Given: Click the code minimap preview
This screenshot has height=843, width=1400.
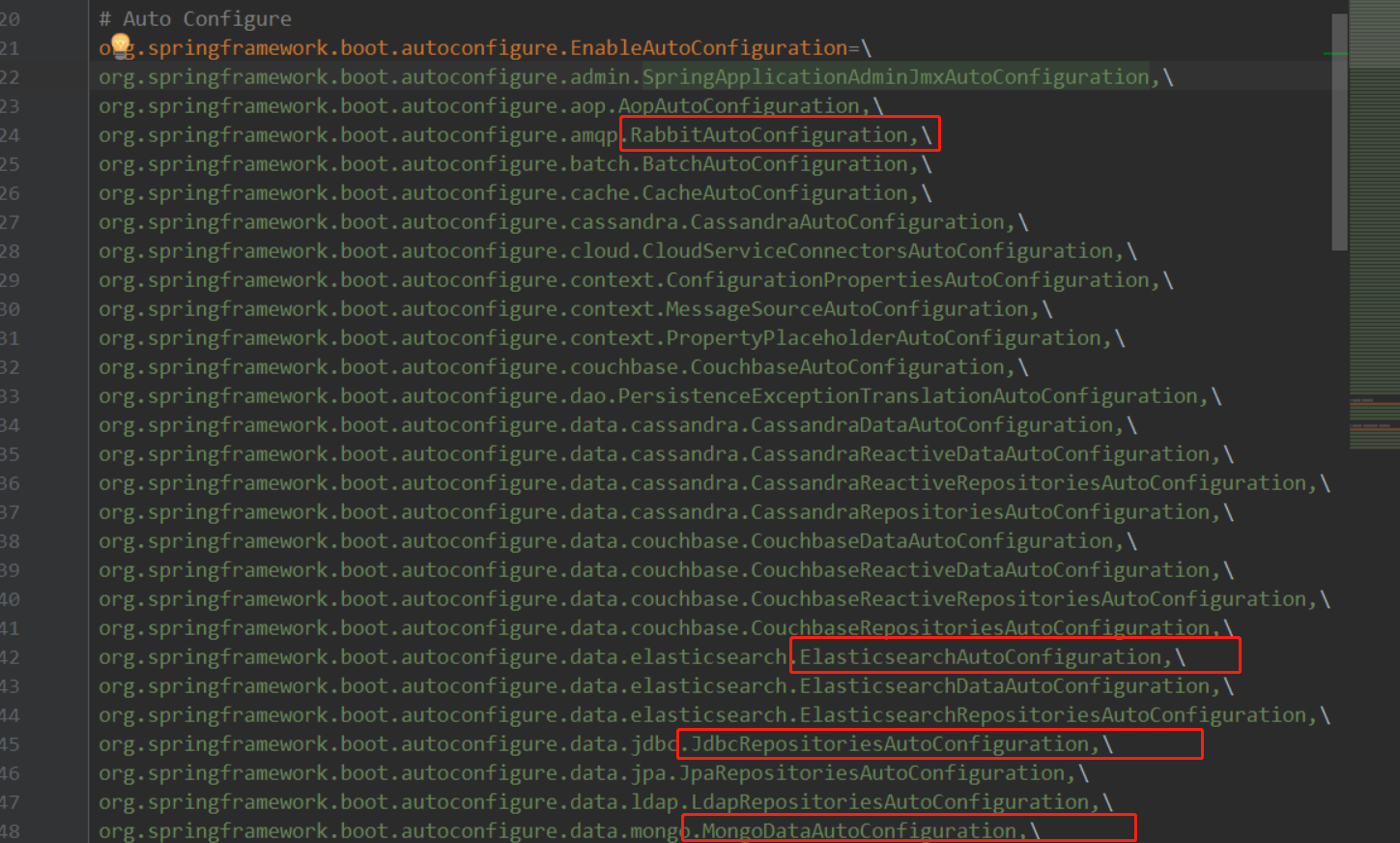Looking at the screenshot, I should coord(1374,224).
